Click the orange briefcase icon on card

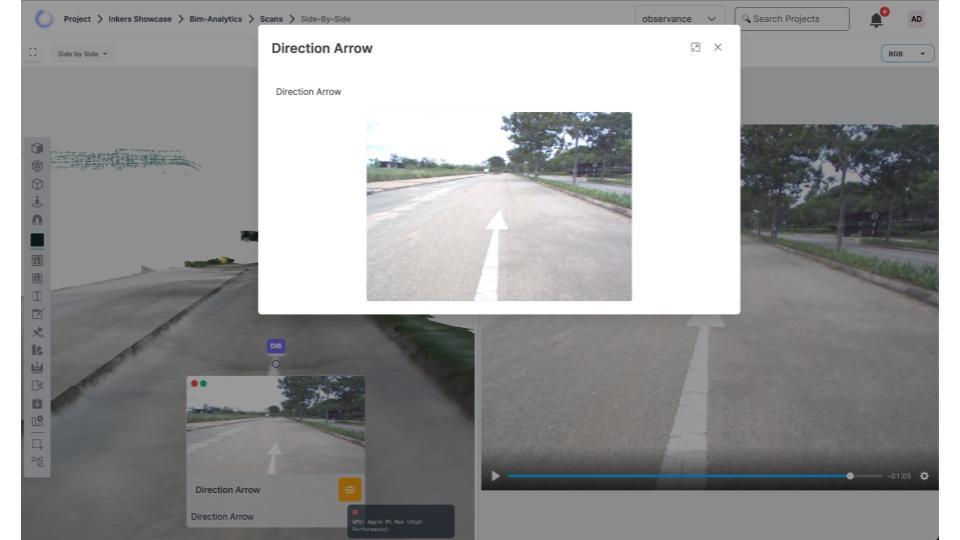[350, 490]
